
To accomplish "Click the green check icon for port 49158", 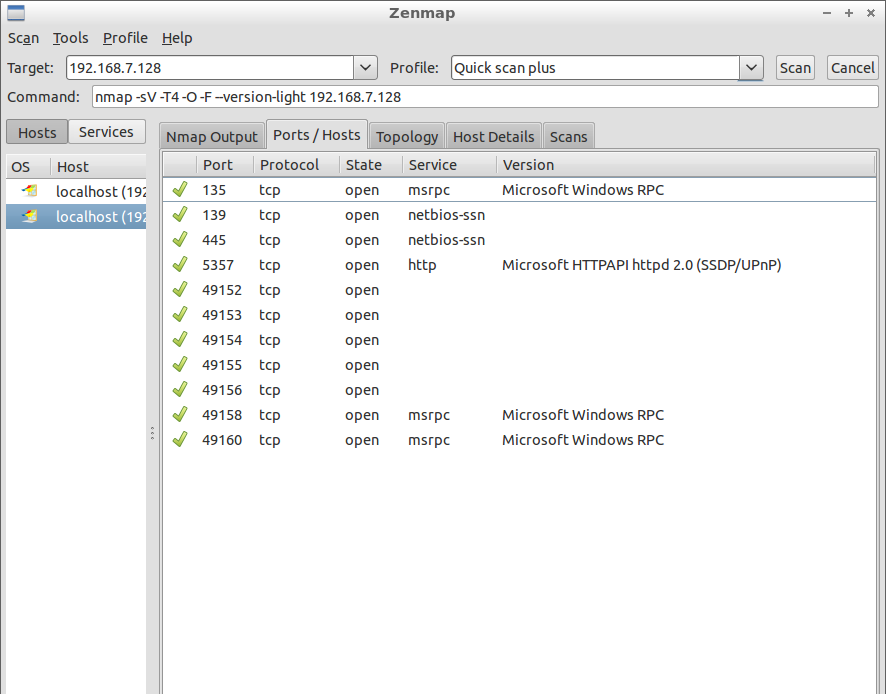I will click(180, 414).
